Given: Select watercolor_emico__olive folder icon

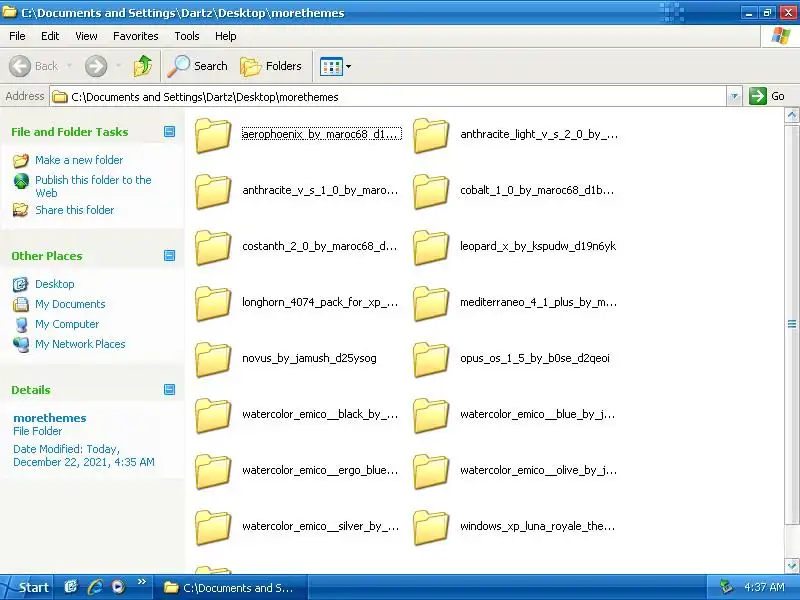Looking at the screenshot, I should click(431, 471).
